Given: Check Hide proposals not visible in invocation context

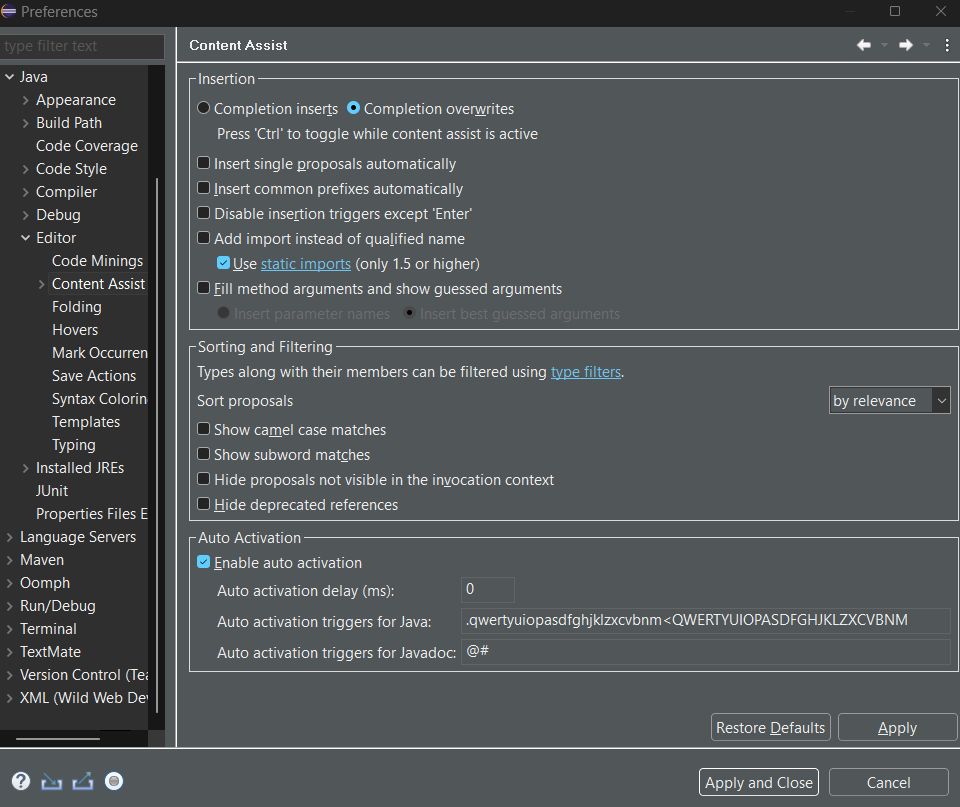Looking at the screenshot, I should [x=203, y=479].
